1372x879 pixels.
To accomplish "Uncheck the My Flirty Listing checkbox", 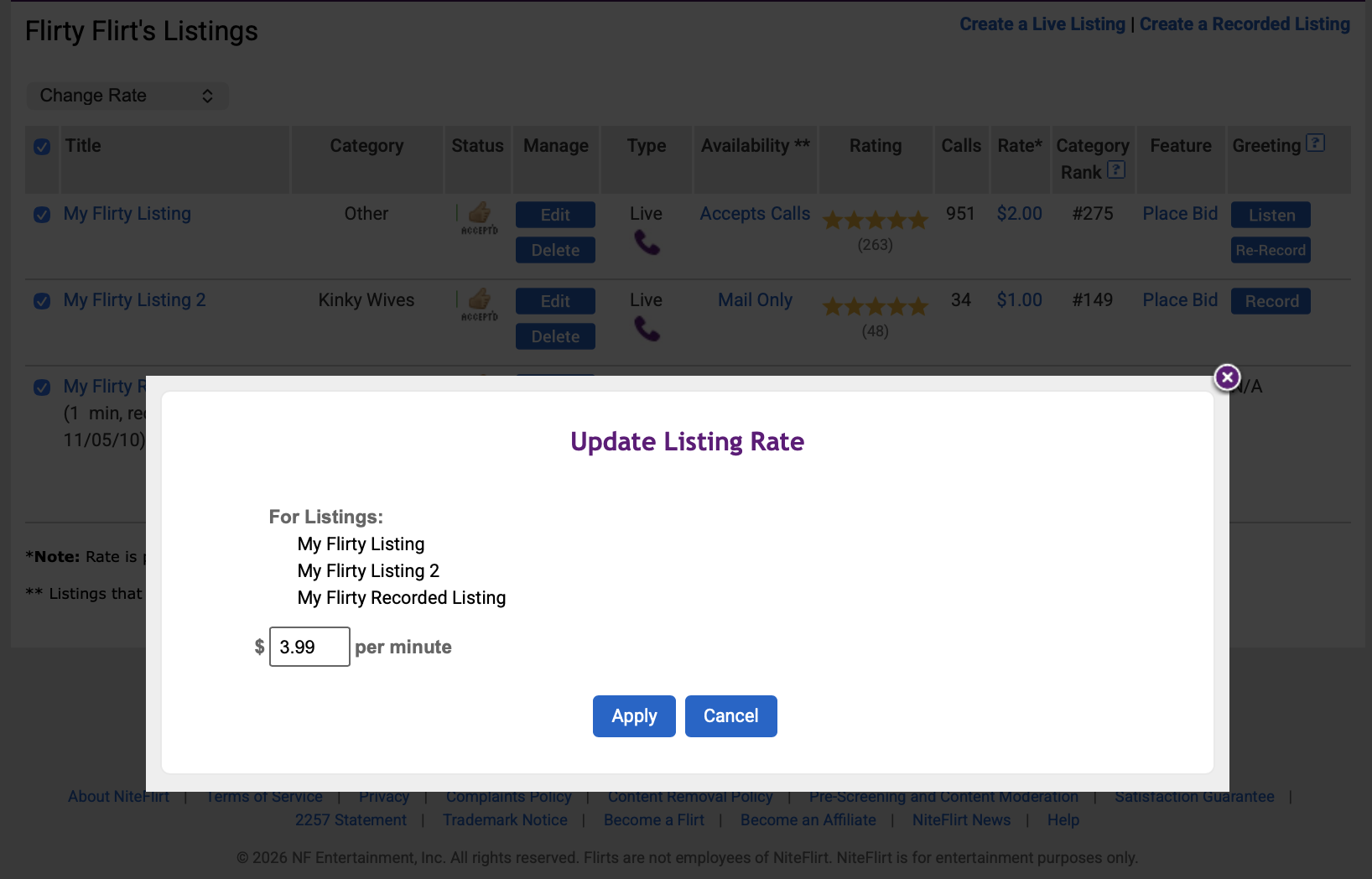I will click(x=42, y=215).
